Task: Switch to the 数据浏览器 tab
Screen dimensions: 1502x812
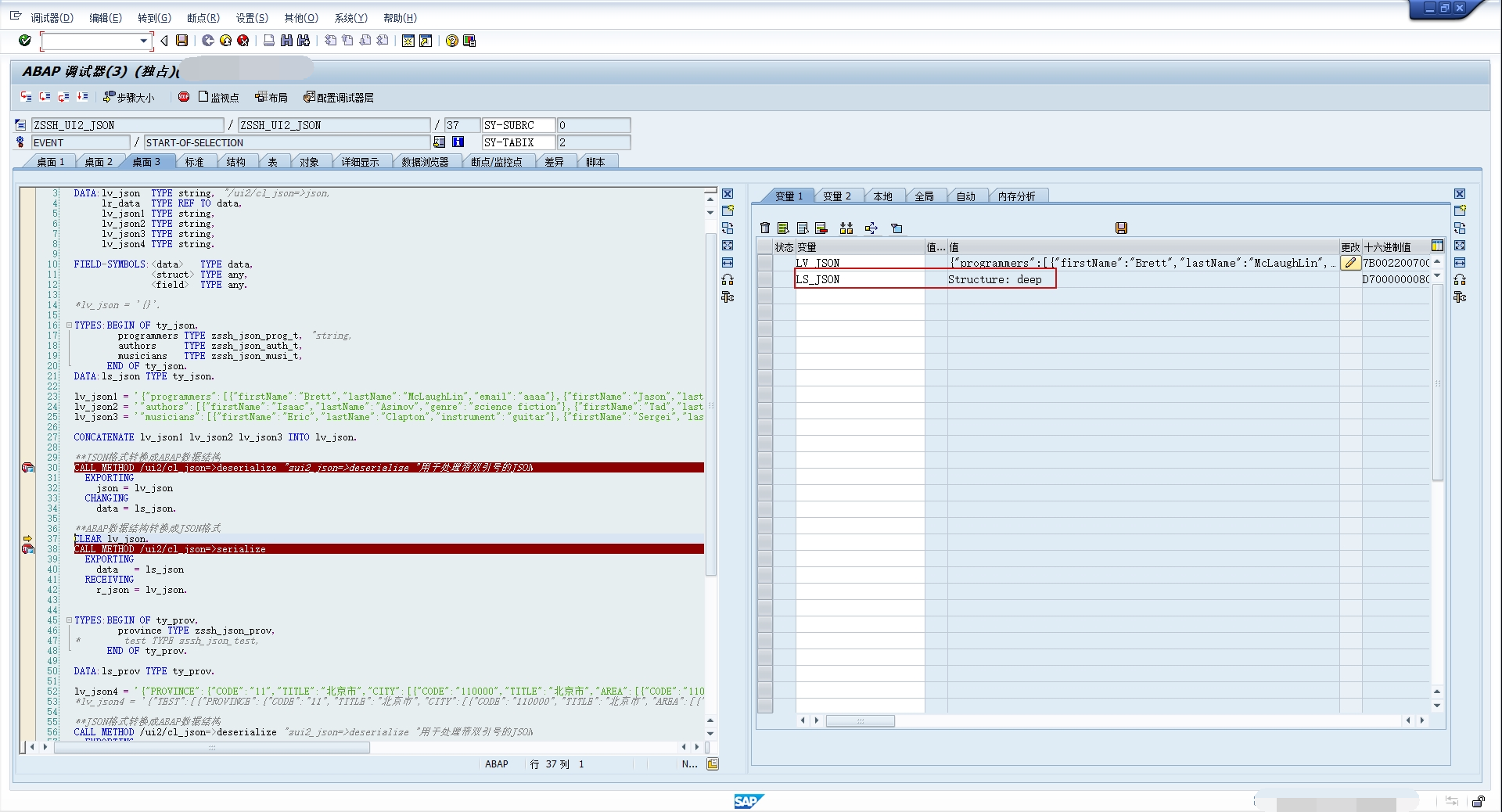Action: (425, 162)
